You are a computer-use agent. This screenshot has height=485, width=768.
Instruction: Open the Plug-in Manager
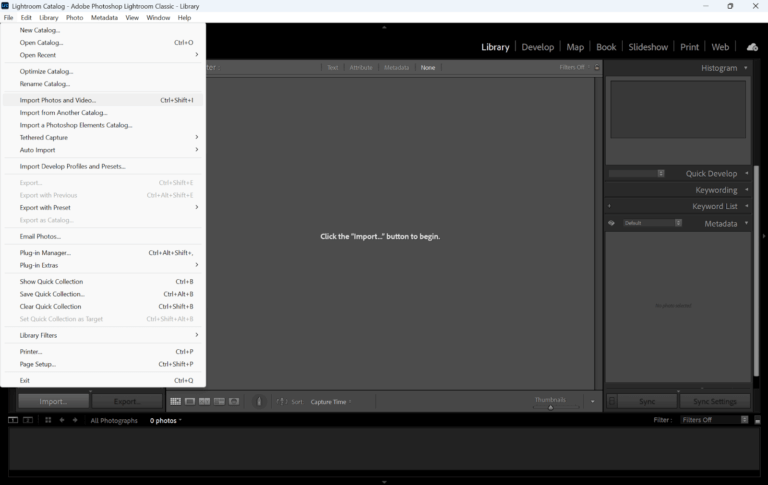tap(103, 253)
